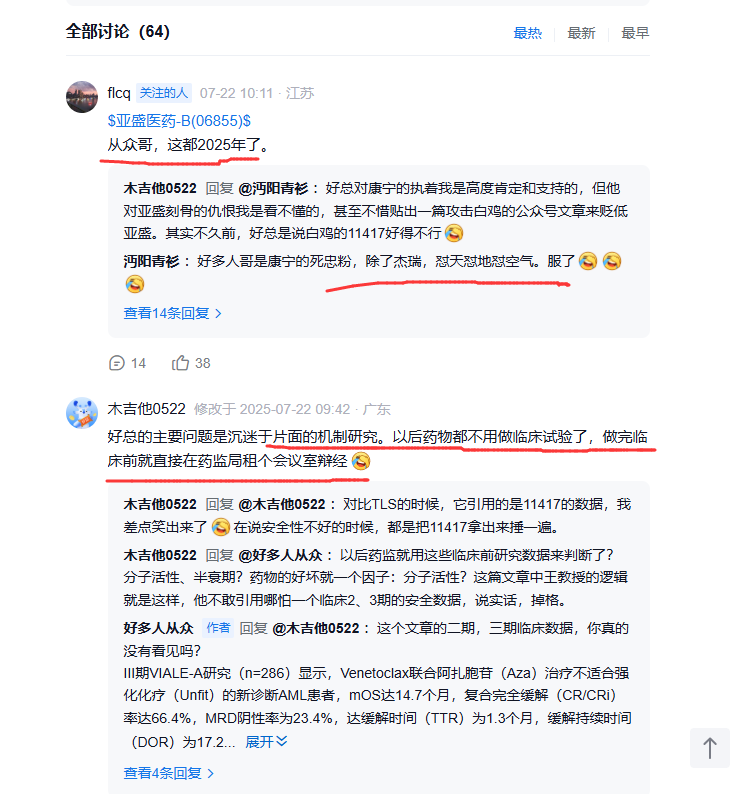Image resolution: width=739 pixels, height=794 pixels.
Task: Expand truncated reply with 展开
Action: tap(266, 742)
